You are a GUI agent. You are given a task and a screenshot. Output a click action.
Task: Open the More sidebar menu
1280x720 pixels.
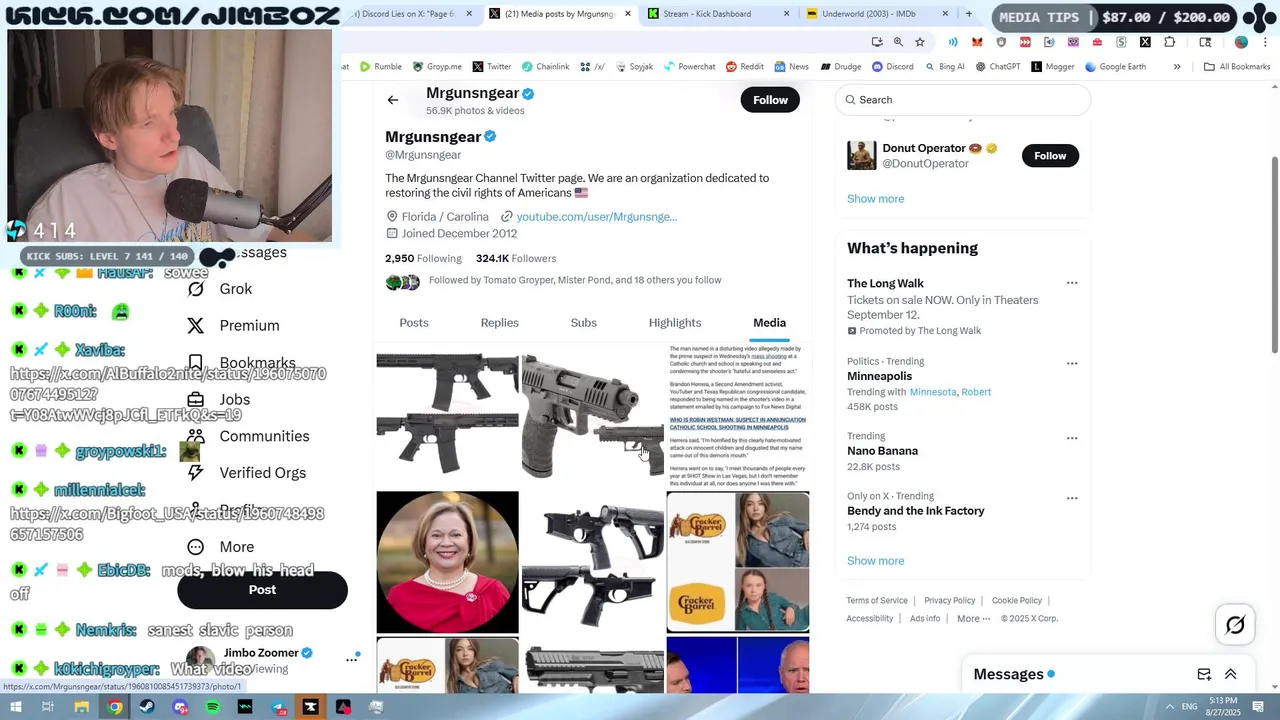[x=221, y=547]
